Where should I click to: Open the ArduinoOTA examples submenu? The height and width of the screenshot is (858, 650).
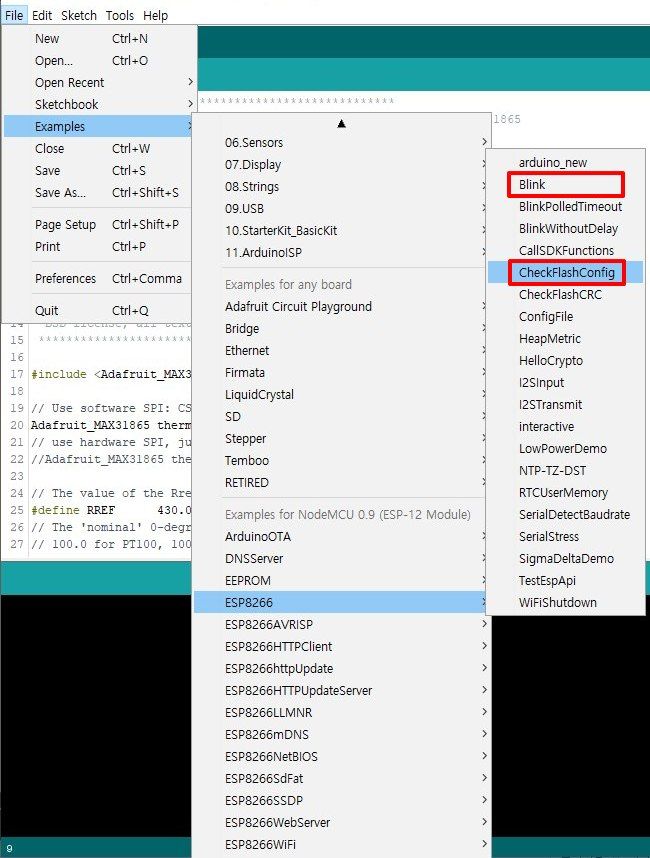click(341, 536)
